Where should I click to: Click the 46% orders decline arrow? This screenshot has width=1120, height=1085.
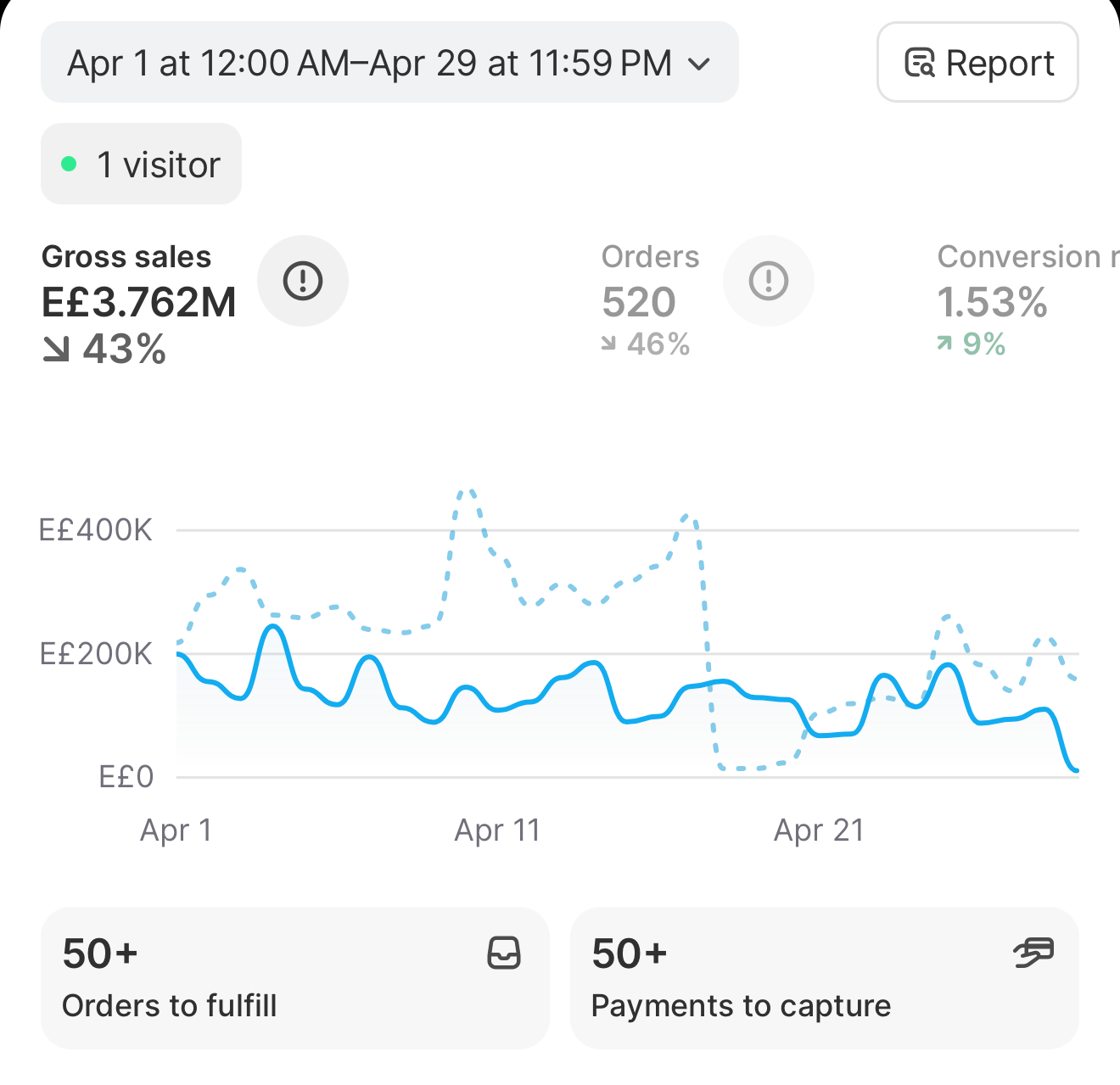point(608,343)
